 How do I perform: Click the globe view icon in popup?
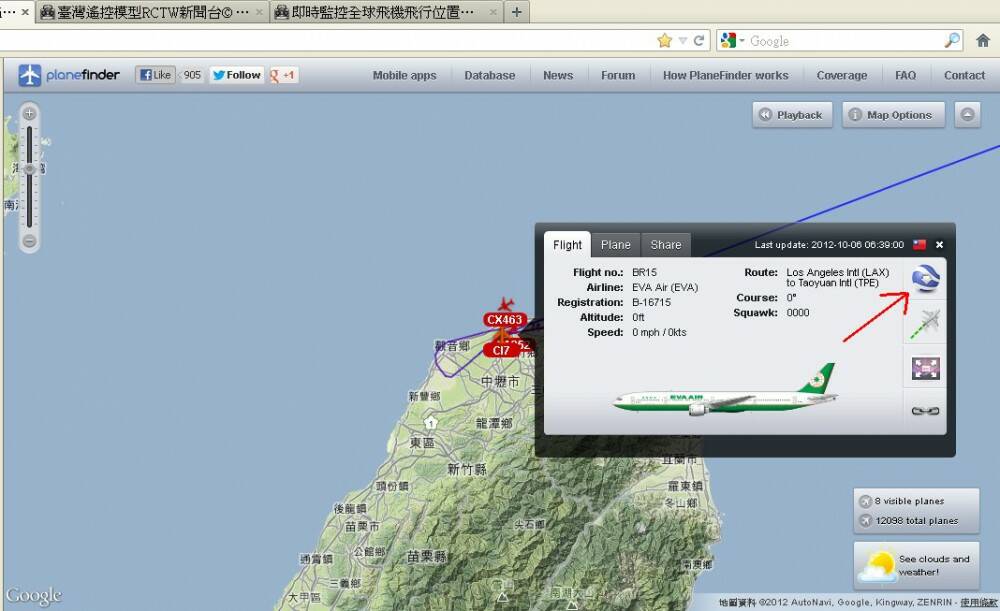pyautogui.click(x=925, y=278)
